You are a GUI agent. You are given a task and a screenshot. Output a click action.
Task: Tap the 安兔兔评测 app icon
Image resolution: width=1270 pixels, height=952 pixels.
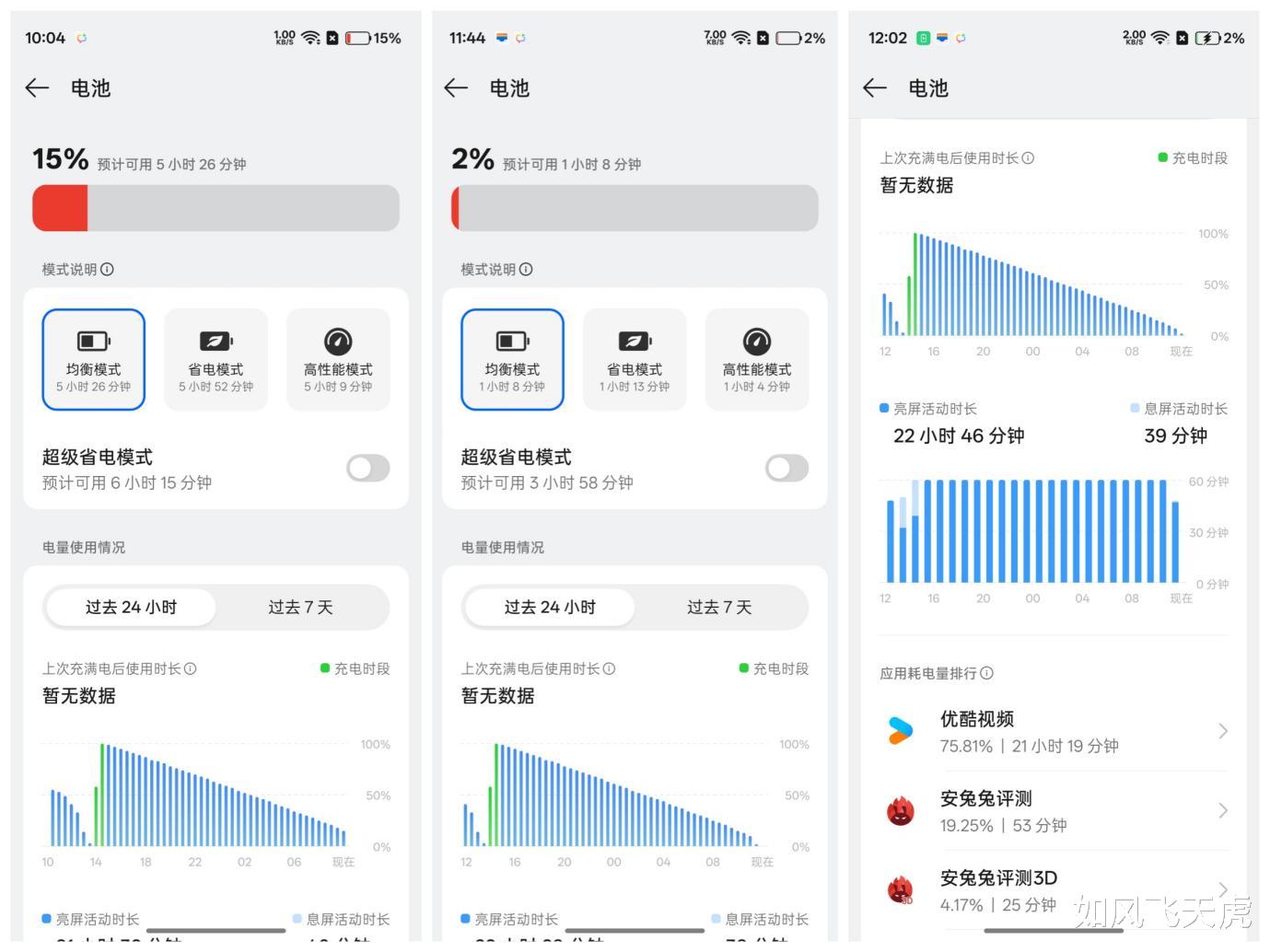tap(901, 811)
